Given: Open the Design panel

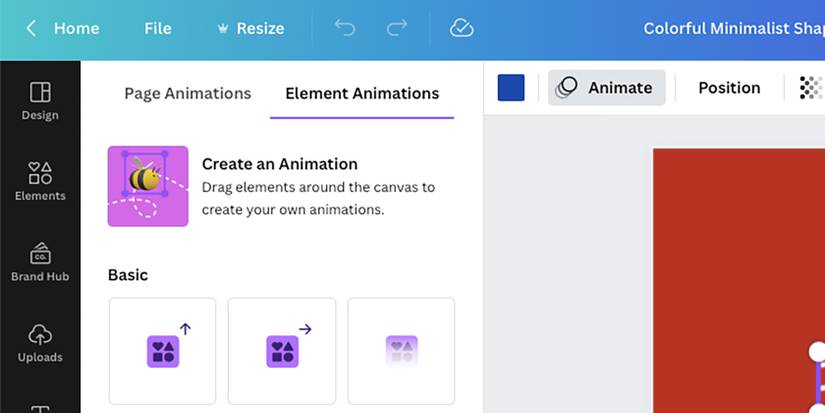Looking at the screenshot, I should [x=40, y=101].
